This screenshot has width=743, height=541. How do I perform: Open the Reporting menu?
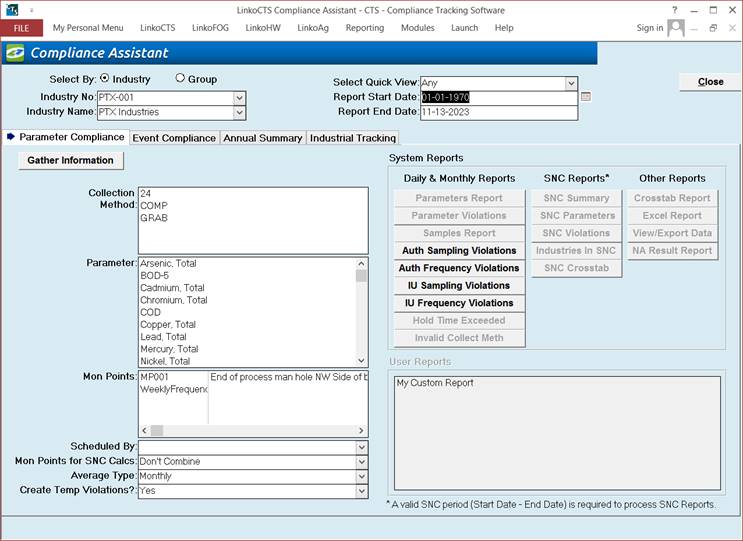point(365,28)
